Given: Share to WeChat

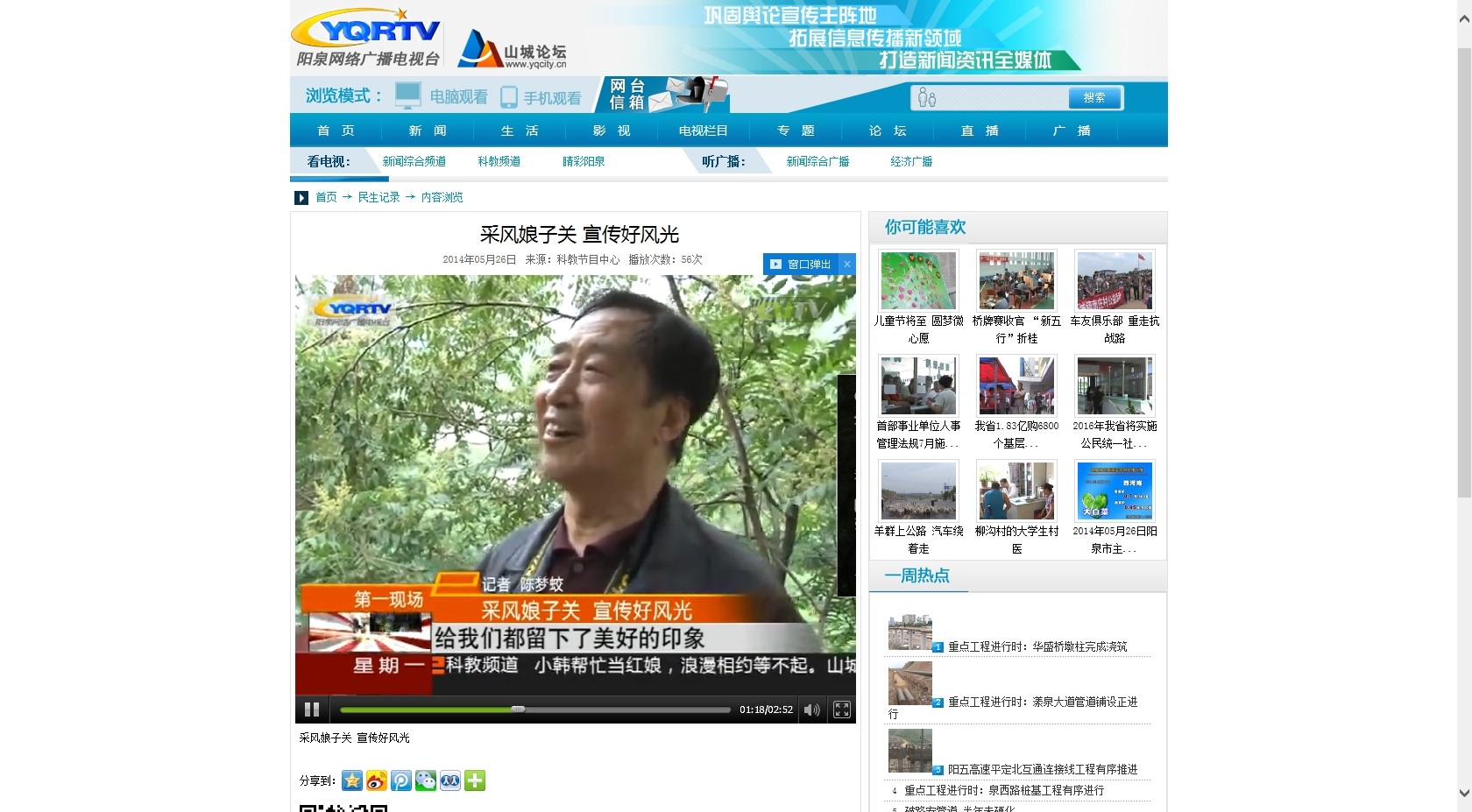Looking at the screenshot, I should point(426,780).
